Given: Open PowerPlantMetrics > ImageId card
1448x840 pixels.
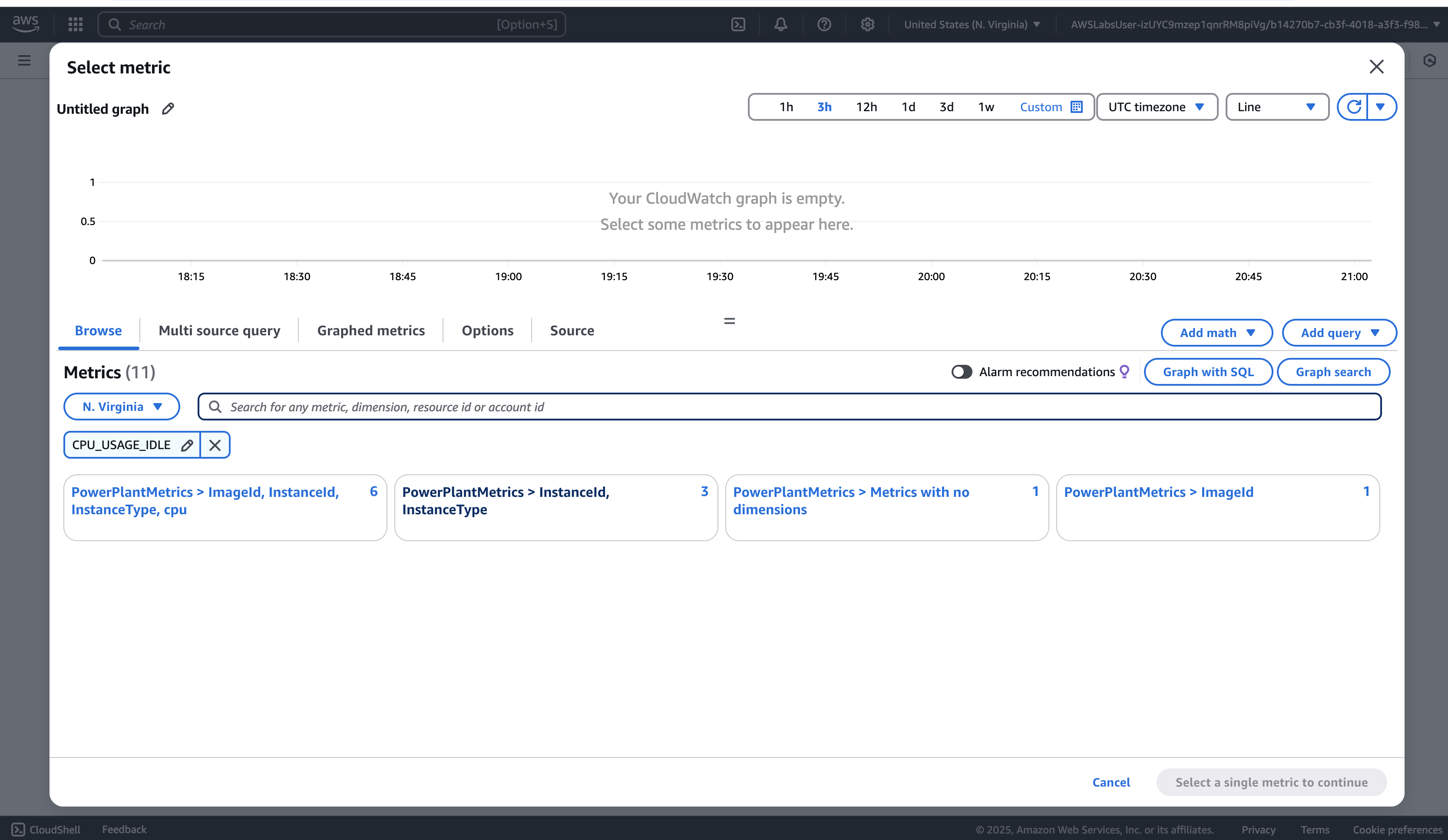Looking at the screenshot, I should pos(1217,507).
